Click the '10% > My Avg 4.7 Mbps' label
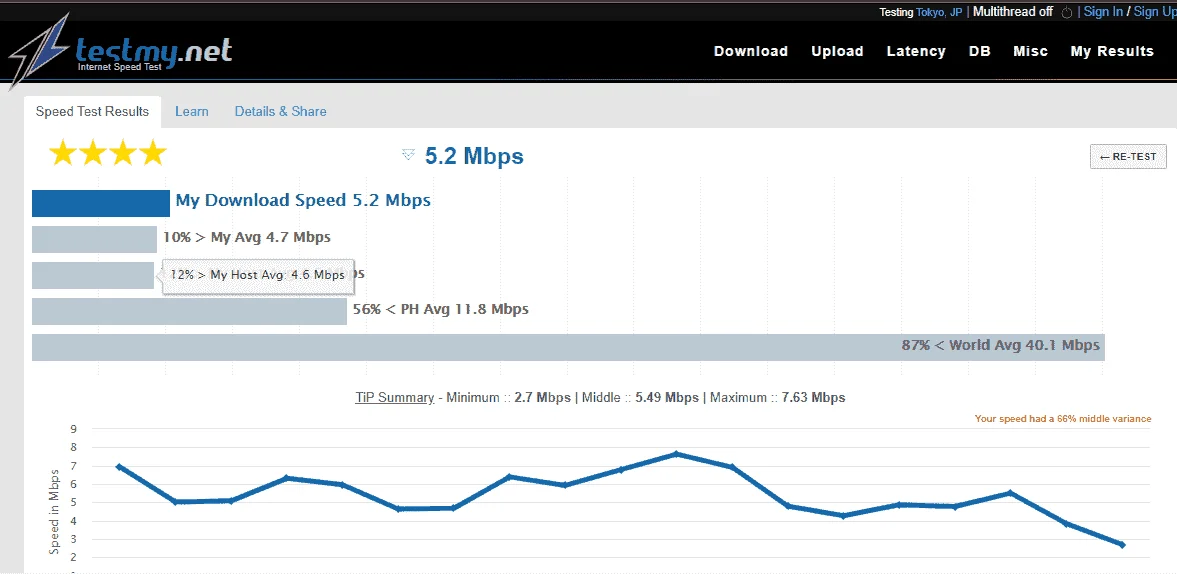Viewport: 1177px width, 574px height. pos(247,237)
